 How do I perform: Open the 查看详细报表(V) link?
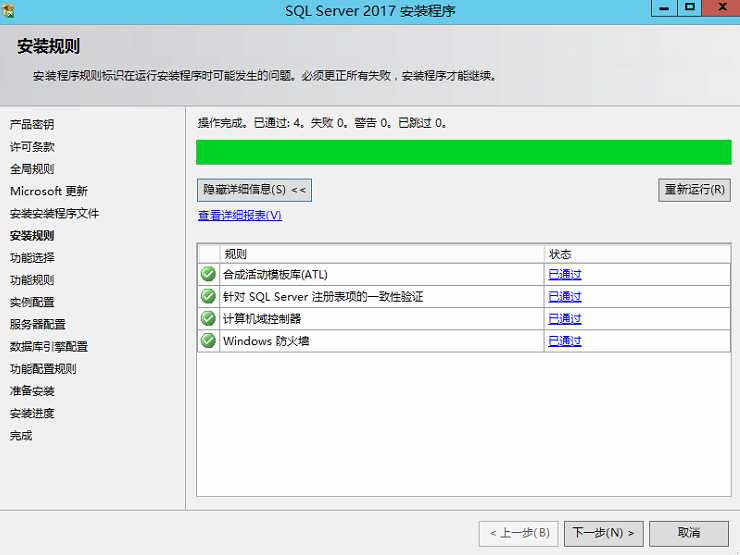click(x=240, y=216)
